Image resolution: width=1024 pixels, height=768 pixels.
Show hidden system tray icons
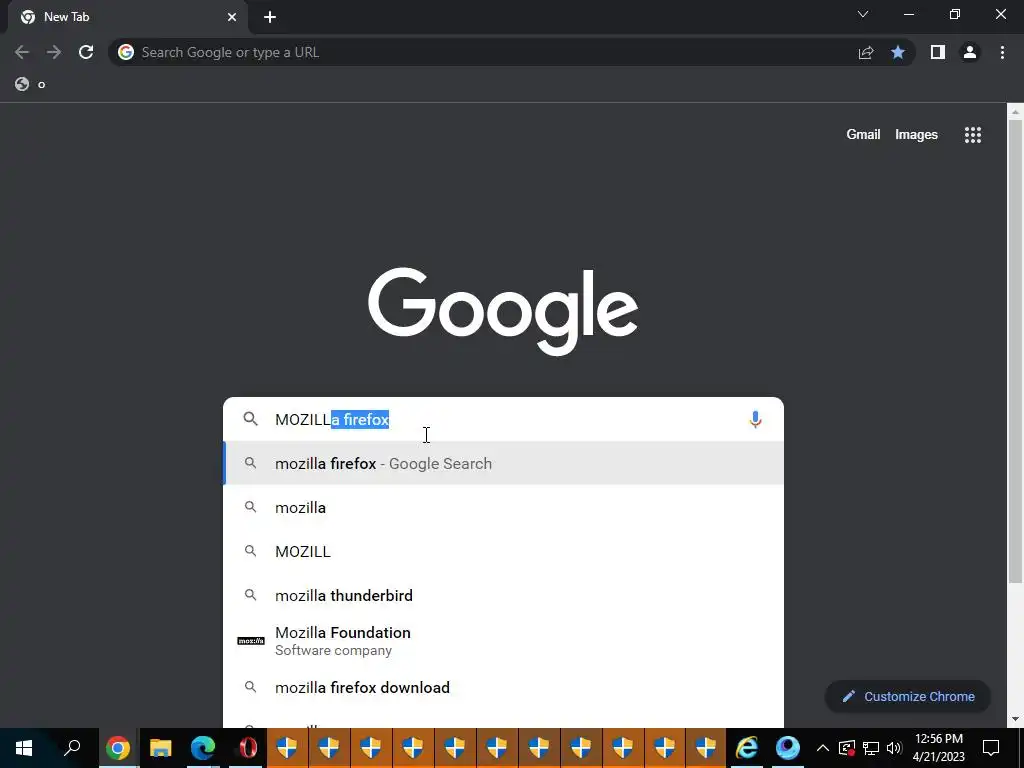[x=823, y=748]
